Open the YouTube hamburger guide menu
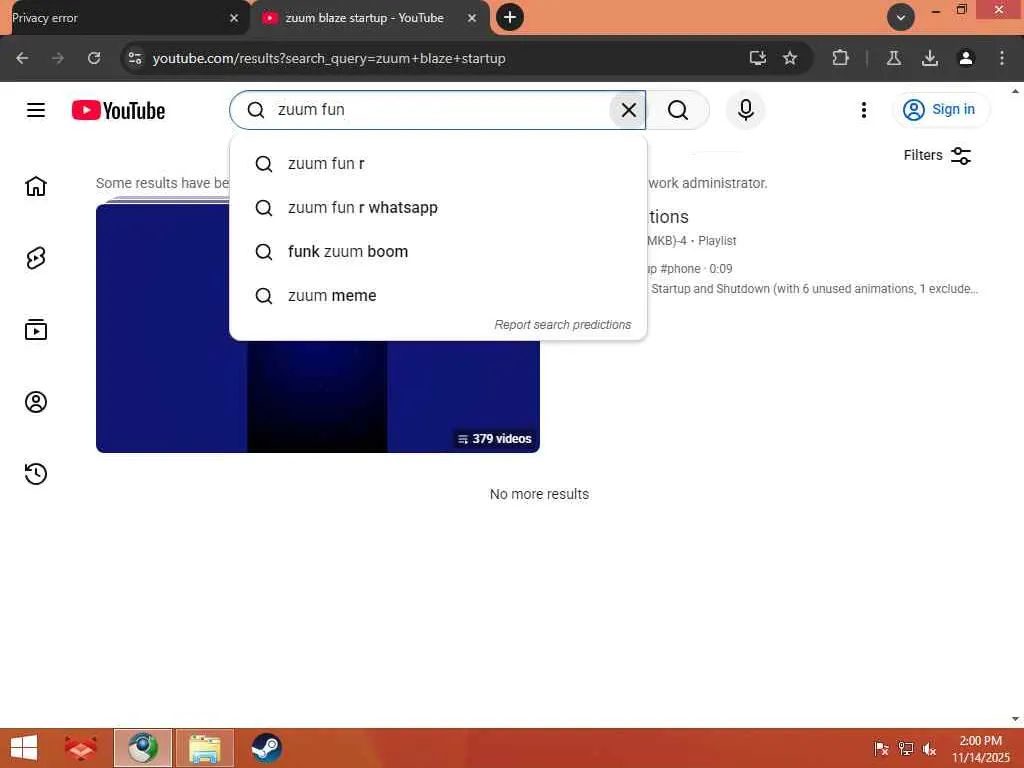 pyautogui.click(x=36, y=110)
